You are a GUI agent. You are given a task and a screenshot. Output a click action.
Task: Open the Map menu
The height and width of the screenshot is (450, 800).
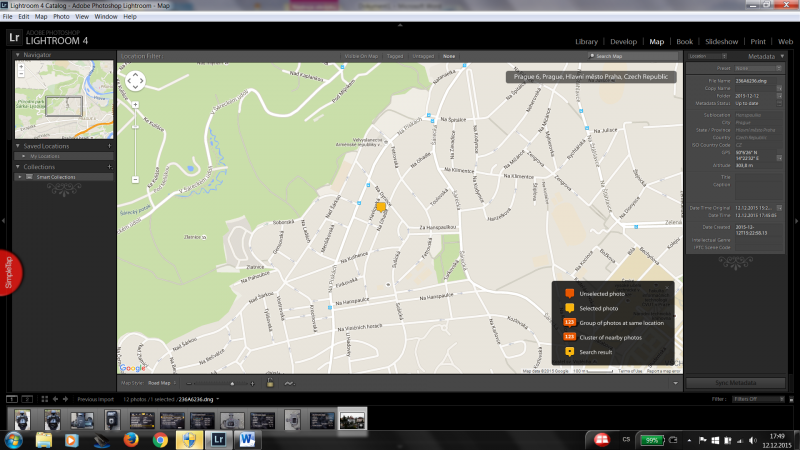click(41, 16)
